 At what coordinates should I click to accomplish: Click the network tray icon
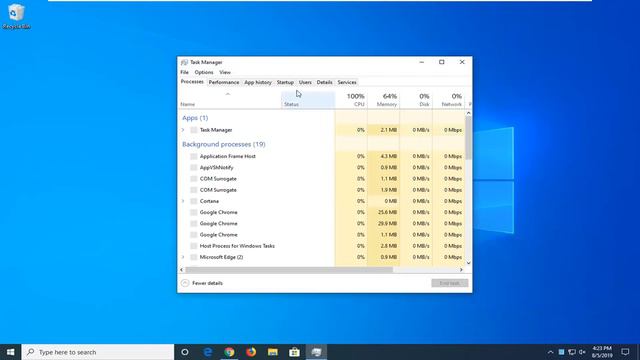[x=572, y=352]
